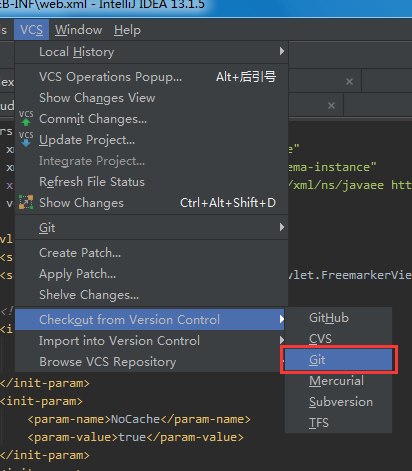Screen dimensions: 412x471
Task: Click the opening <init-param> tag line
Action: click(x=41, y=401)
